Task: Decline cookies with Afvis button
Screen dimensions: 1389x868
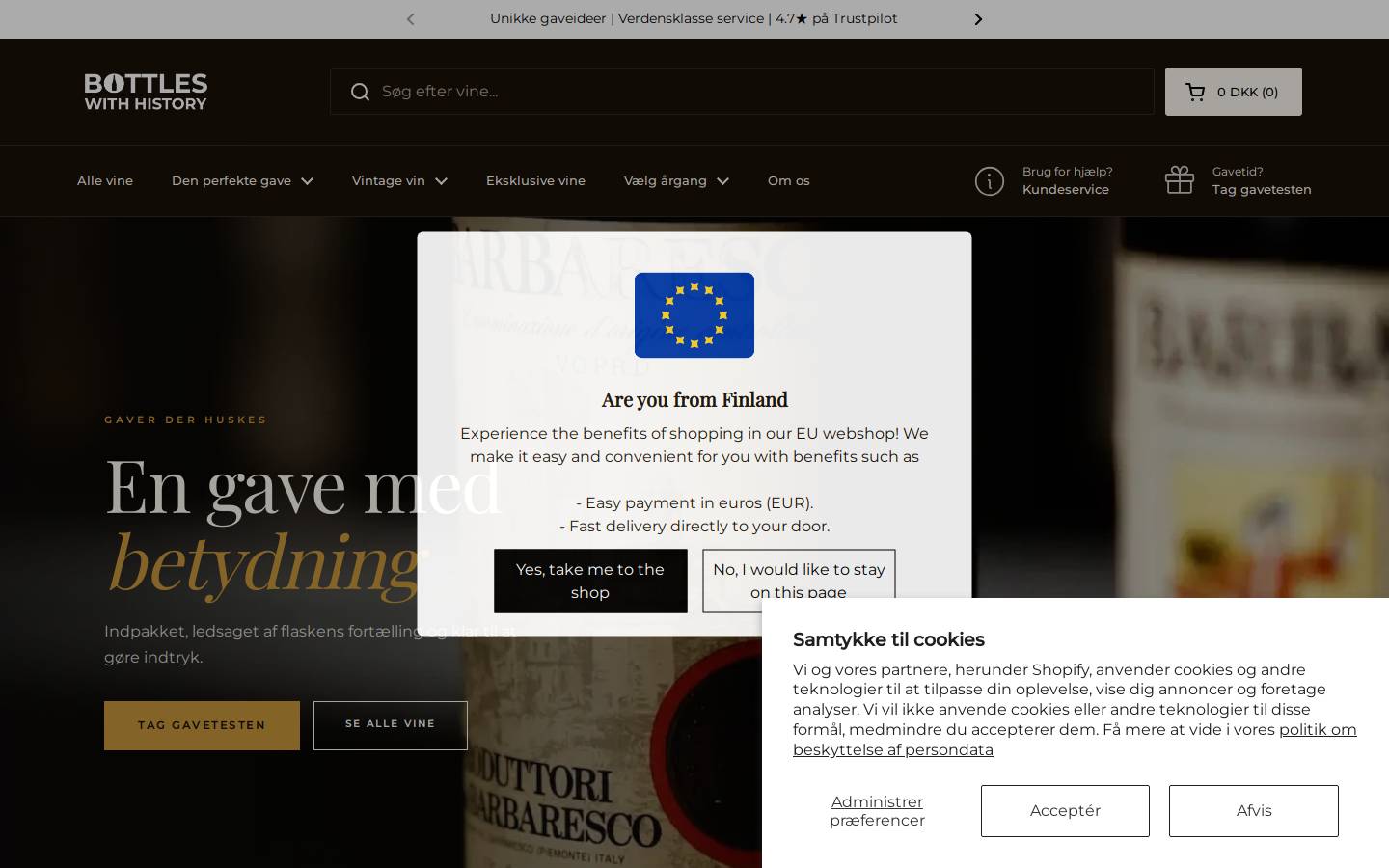Action: (x=1254, y=811)
